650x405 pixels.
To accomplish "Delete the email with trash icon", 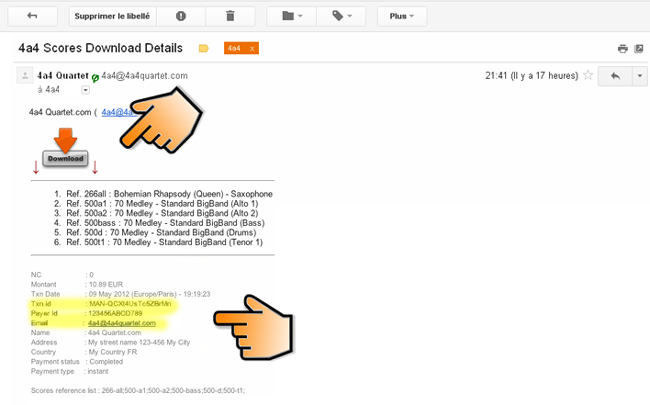I will (229, 17).
